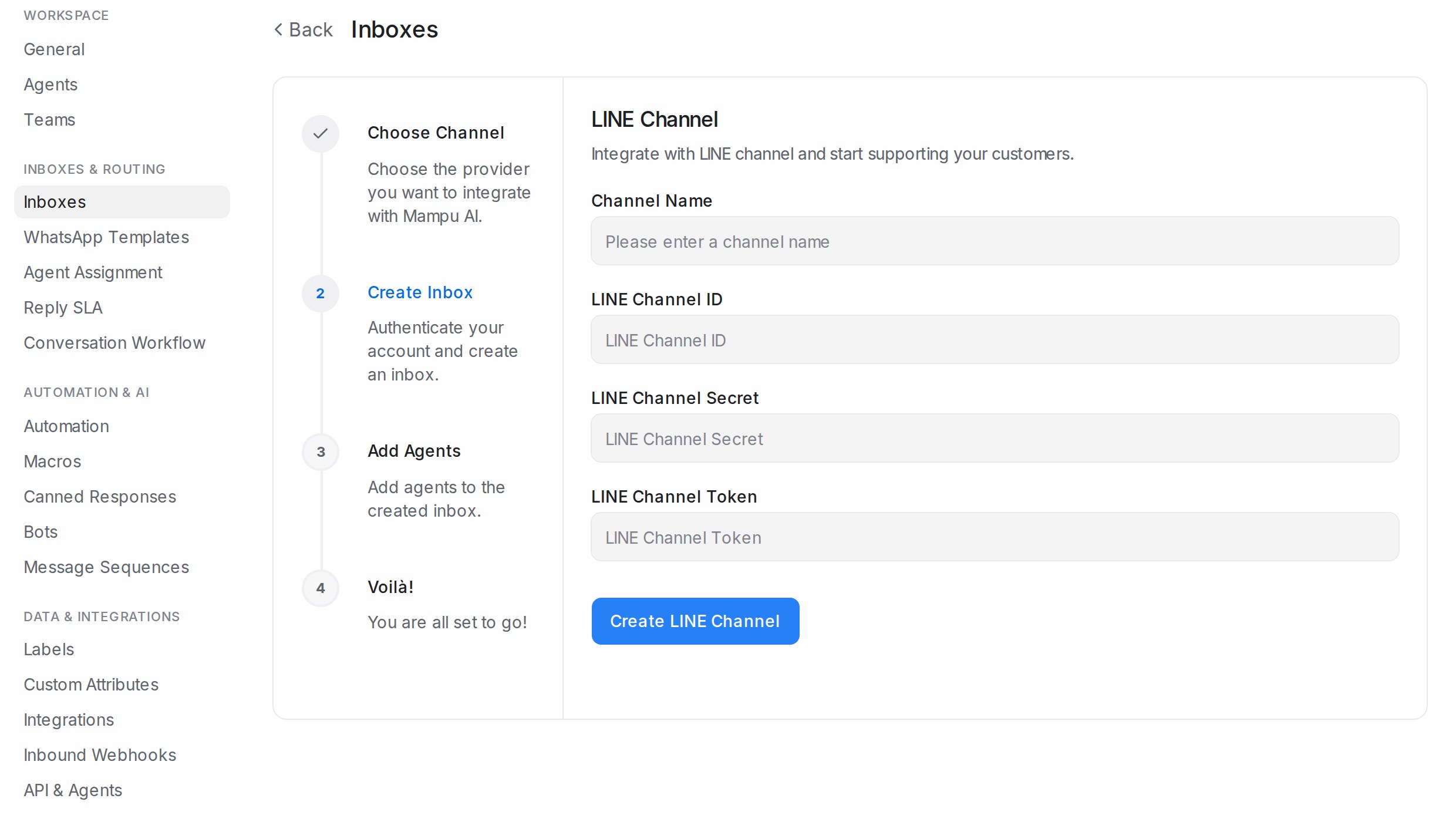Click the Inboxes page title
1456x822 pixels.
coord(395,29)
